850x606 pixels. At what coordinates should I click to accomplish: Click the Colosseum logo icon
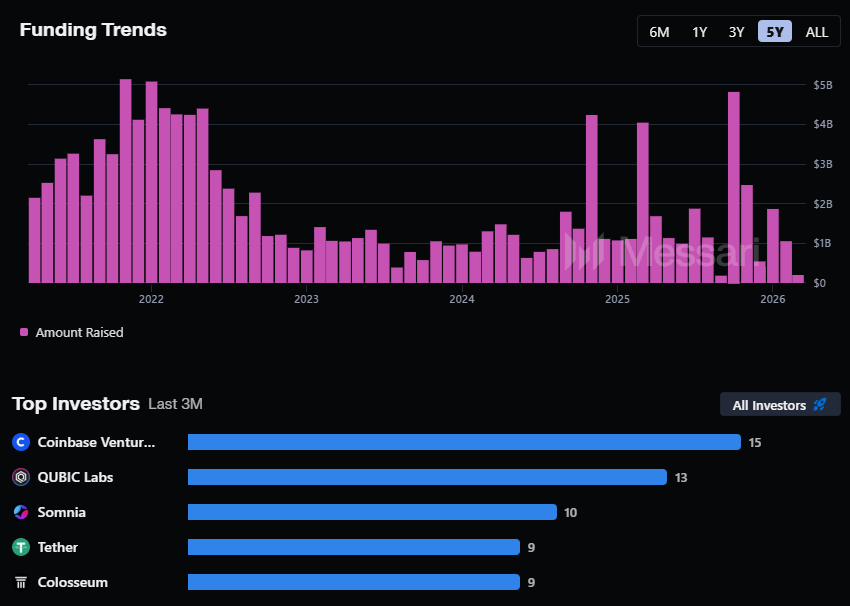21,582
